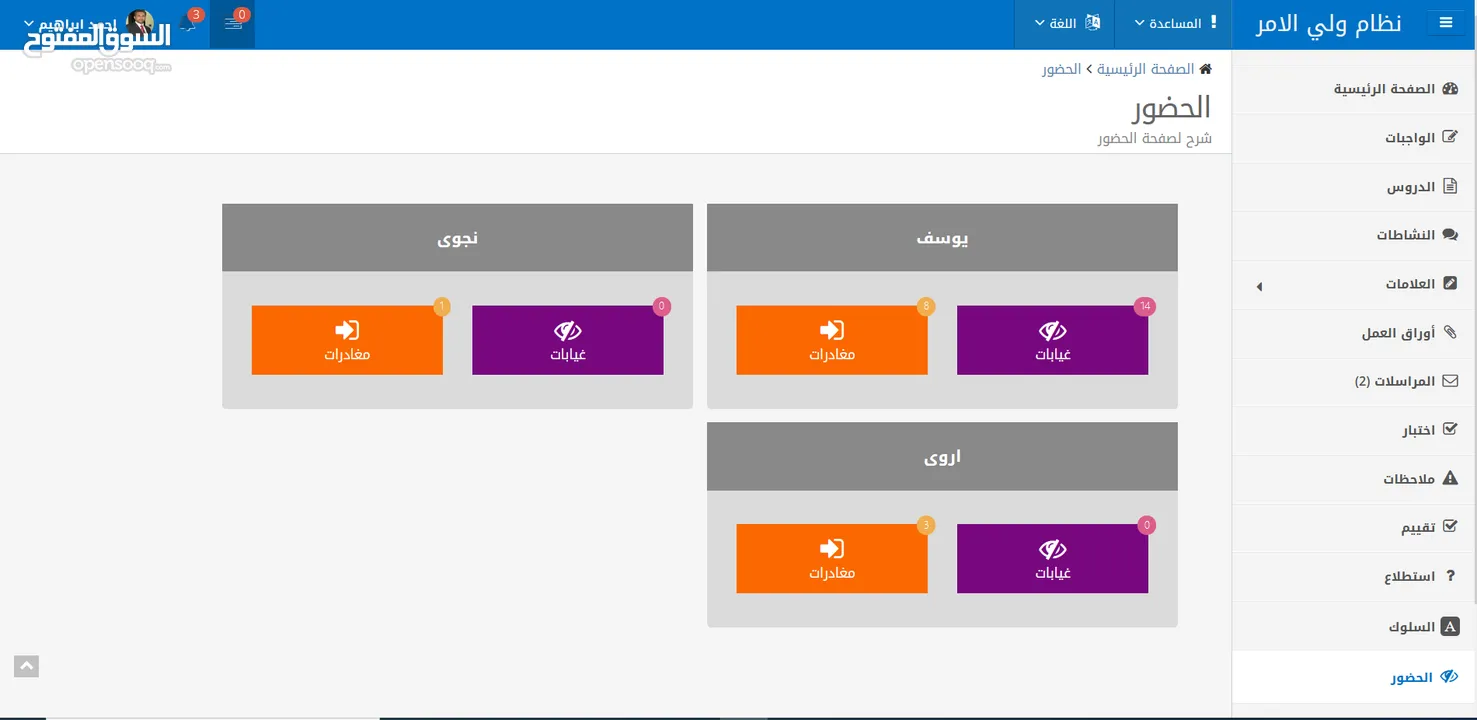The image size is (1477, 720).
Task: Click the اروى card header
Action: coord(942,456)
